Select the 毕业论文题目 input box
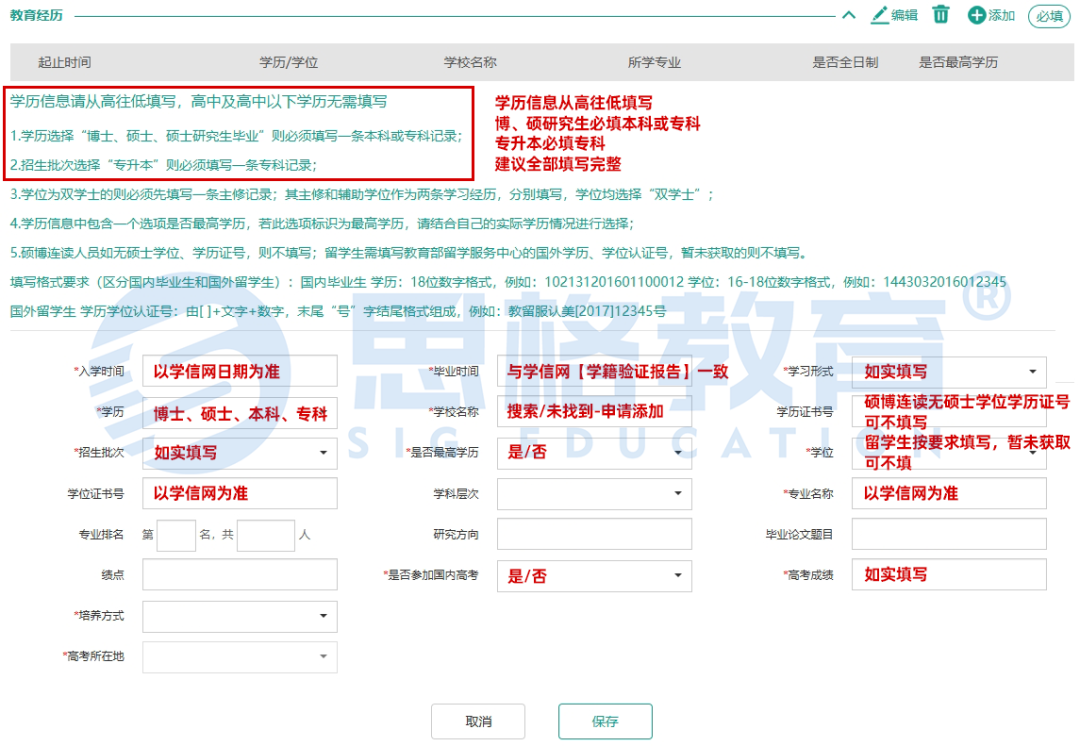Screen dimensions: 1080x746 pos(948,534)
